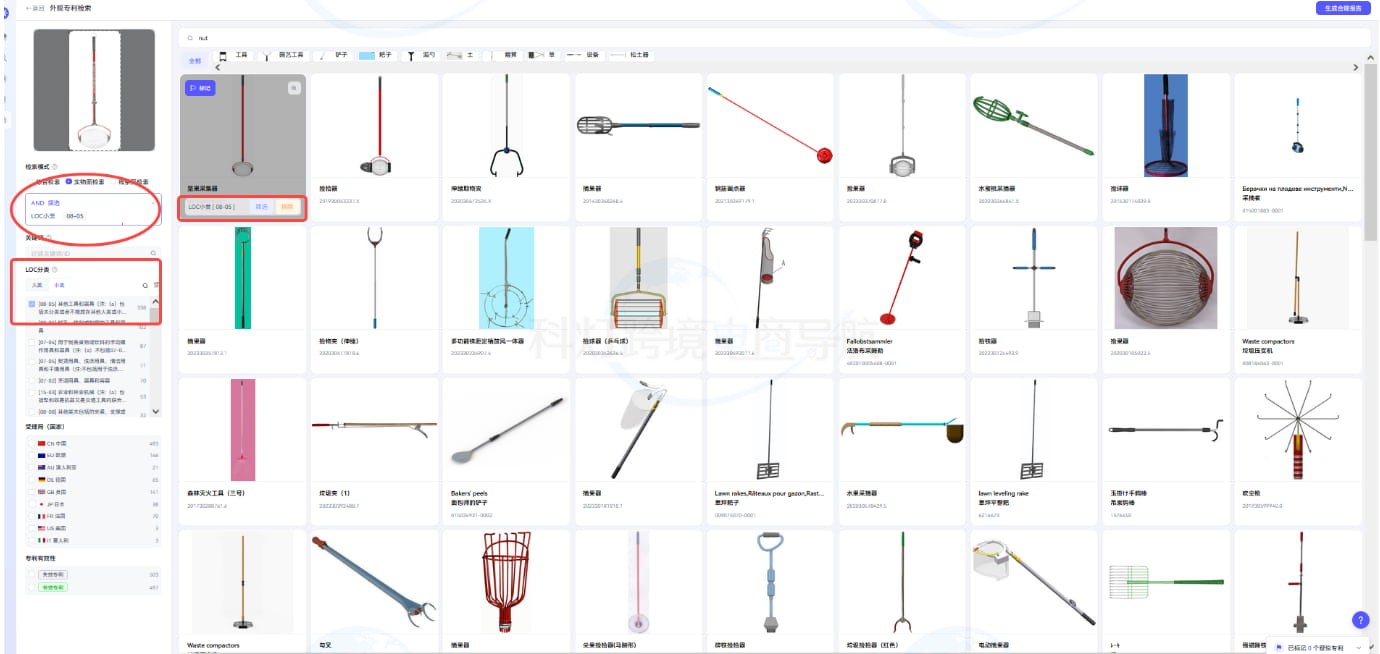Click the orange exclude button on first card

[x=287, y=207]
